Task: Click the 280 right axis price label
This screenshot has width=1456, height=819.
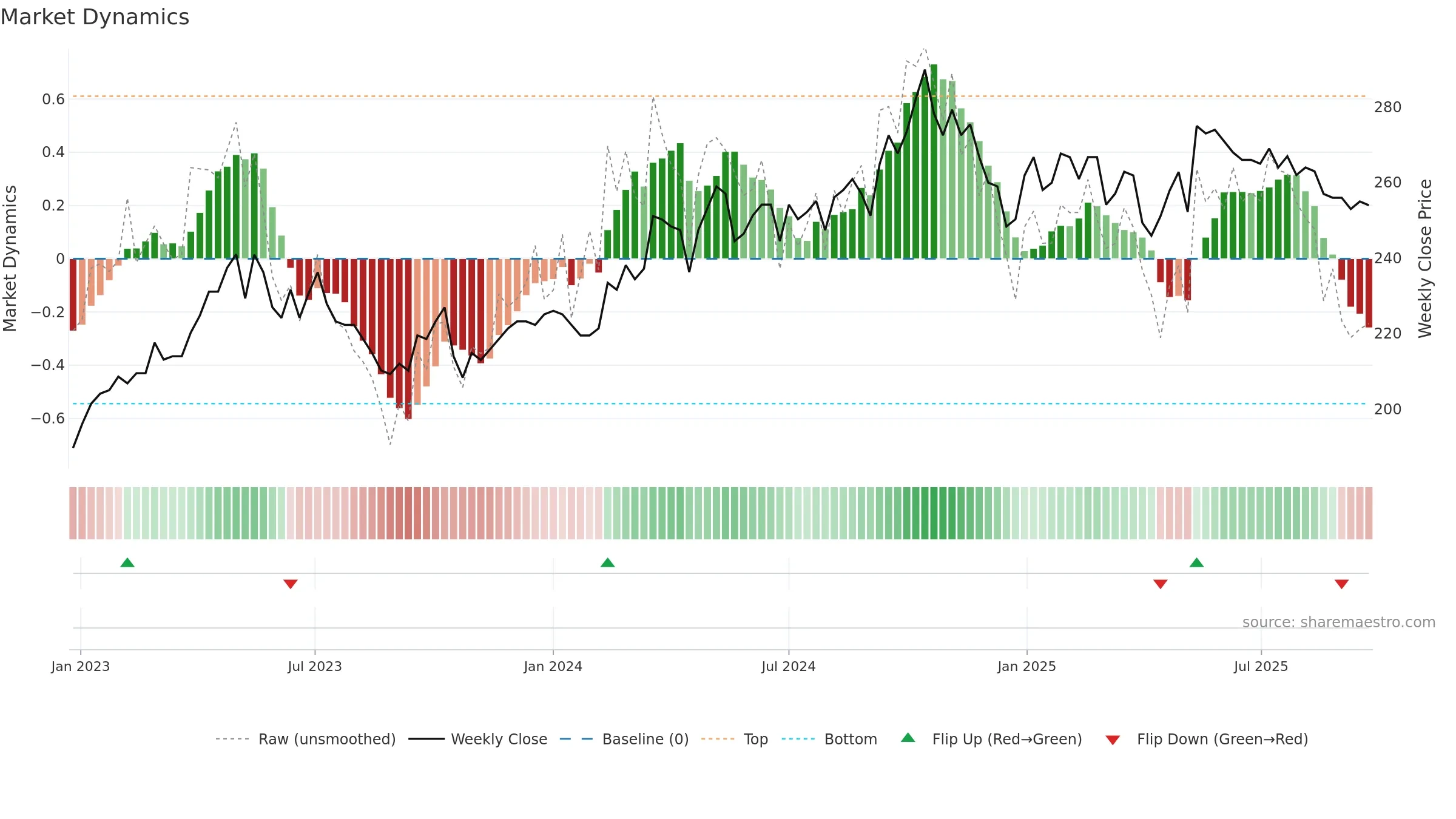Action: click(1388, 107)
